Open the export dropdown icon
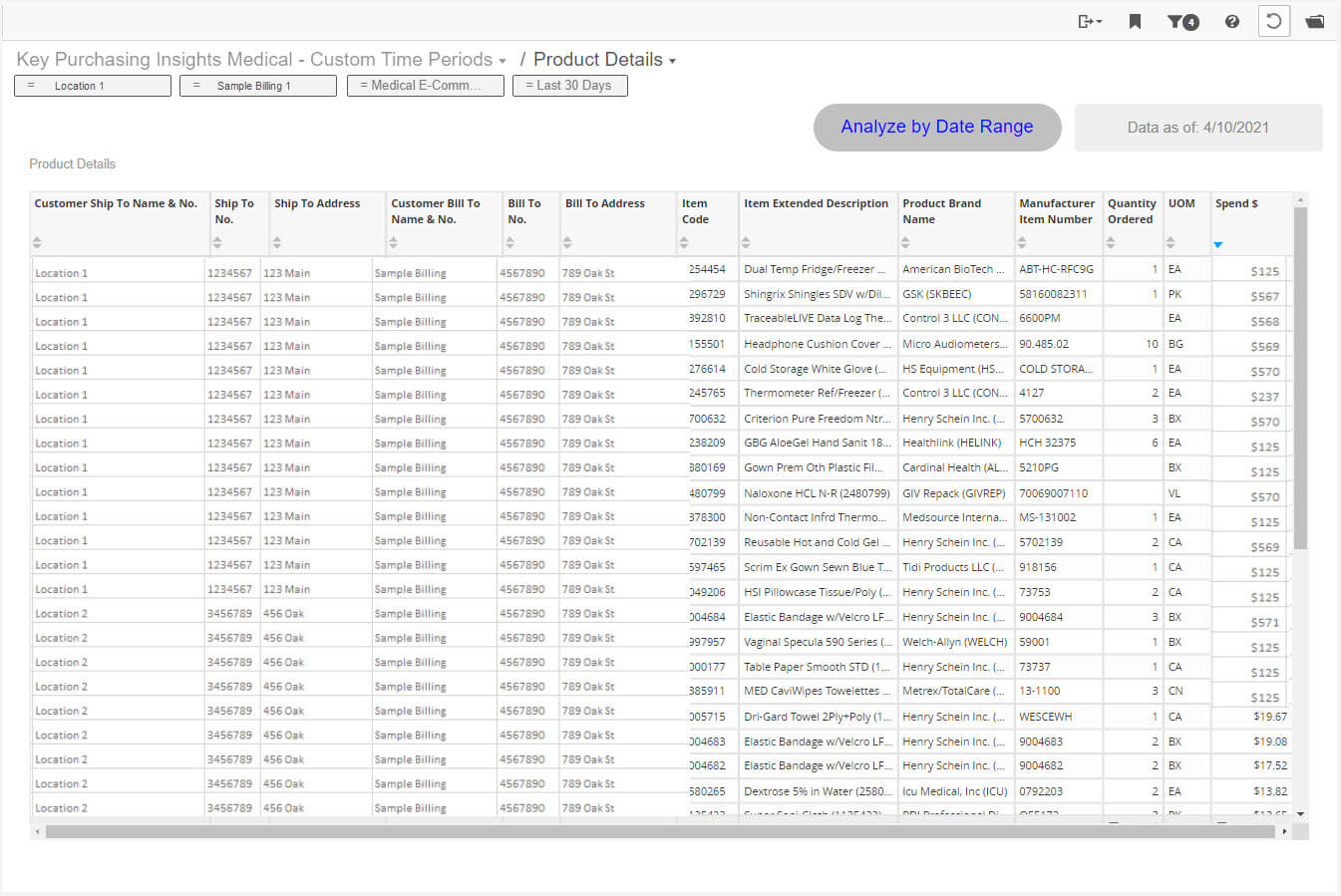 tap(1089, 21)
